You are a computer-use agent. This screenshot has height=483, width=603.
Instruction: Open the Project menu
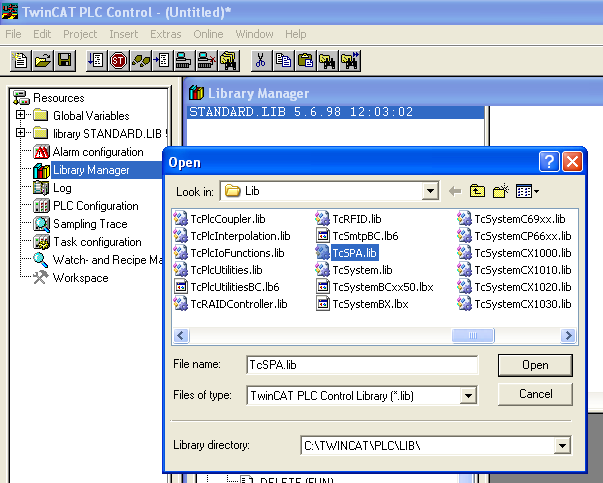pos(80,34)
